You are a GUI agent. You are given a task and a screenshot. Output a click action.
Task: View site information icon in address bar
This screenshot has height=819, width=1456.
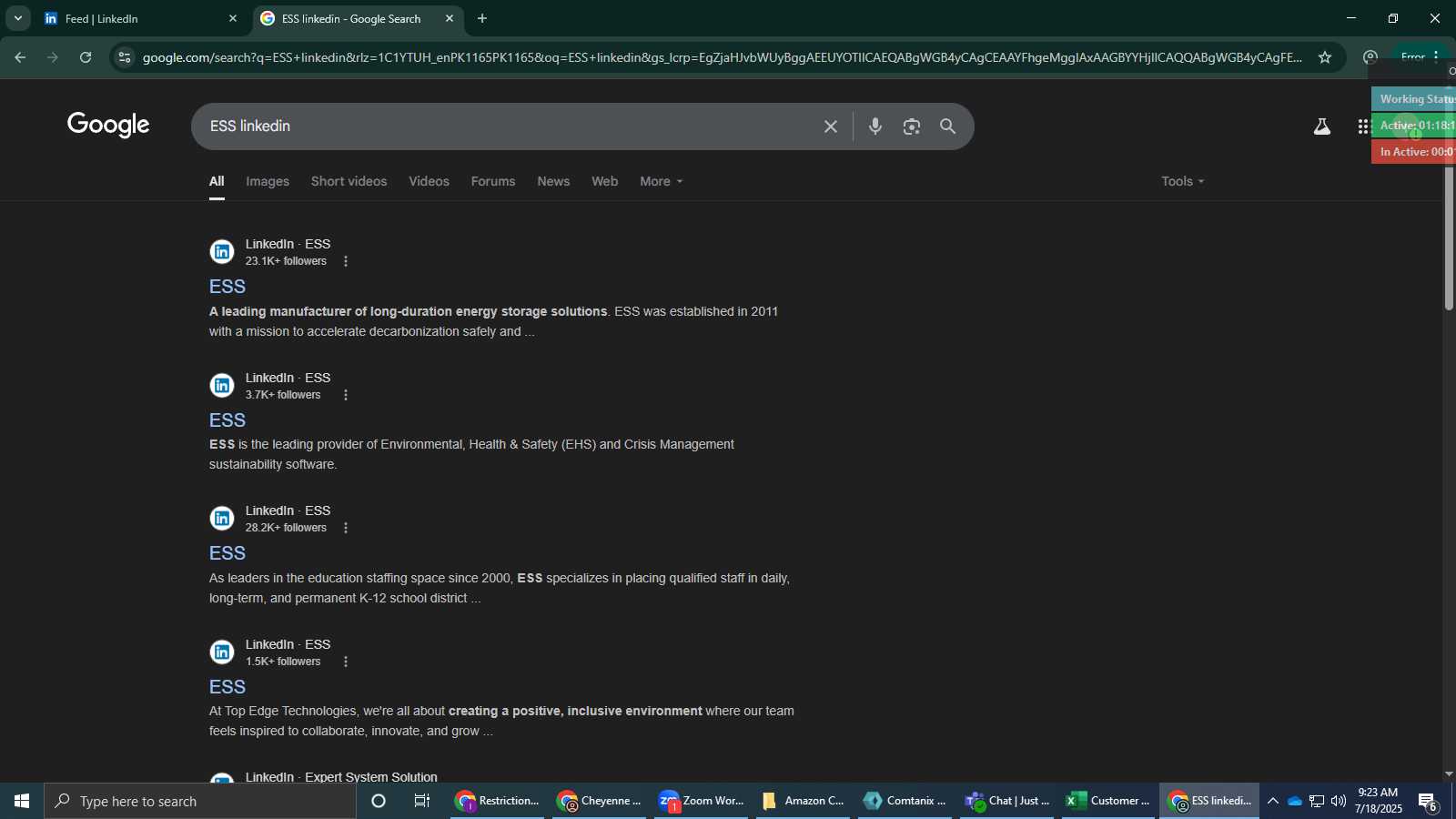point(125,57)
